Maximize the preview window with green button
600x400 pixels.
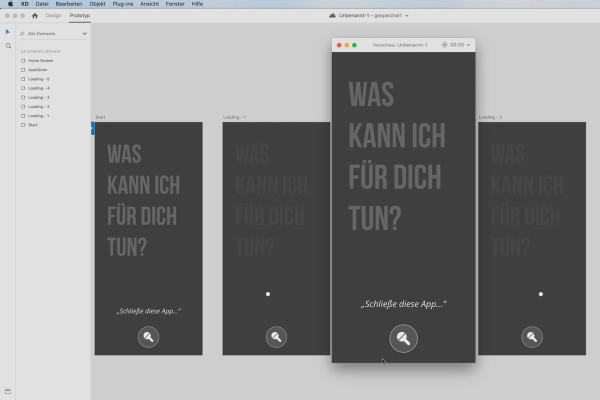[354, 45]
